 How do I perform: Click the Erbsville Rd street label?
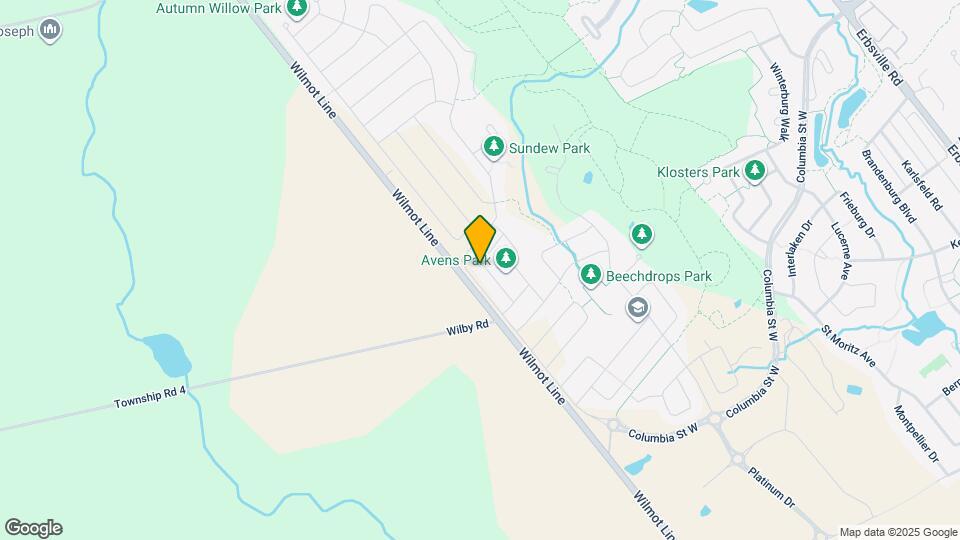pyautogui.click(x=879, y=57)
